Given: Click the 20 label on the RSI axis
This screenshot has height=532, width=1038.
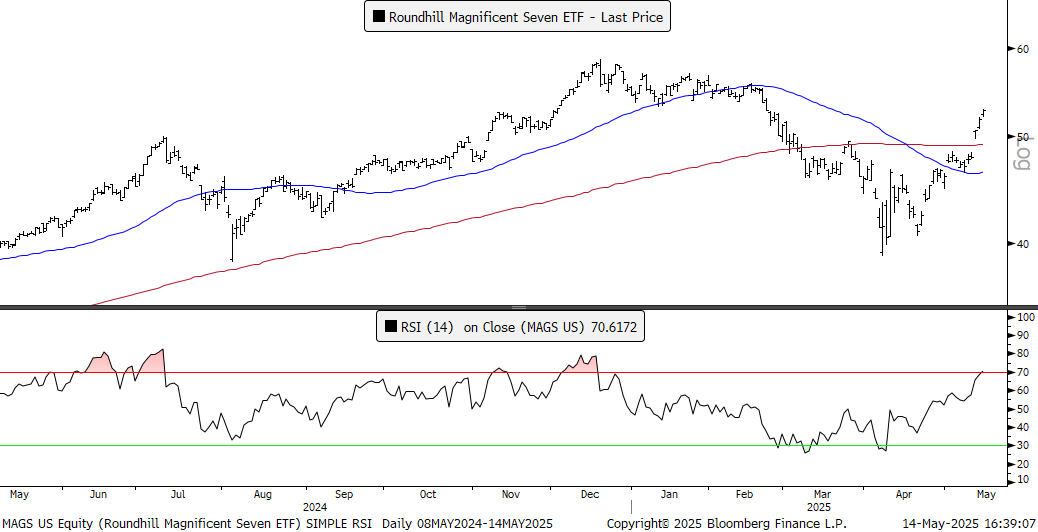Looking at the screenshot, I should (x=1022, y=464).
